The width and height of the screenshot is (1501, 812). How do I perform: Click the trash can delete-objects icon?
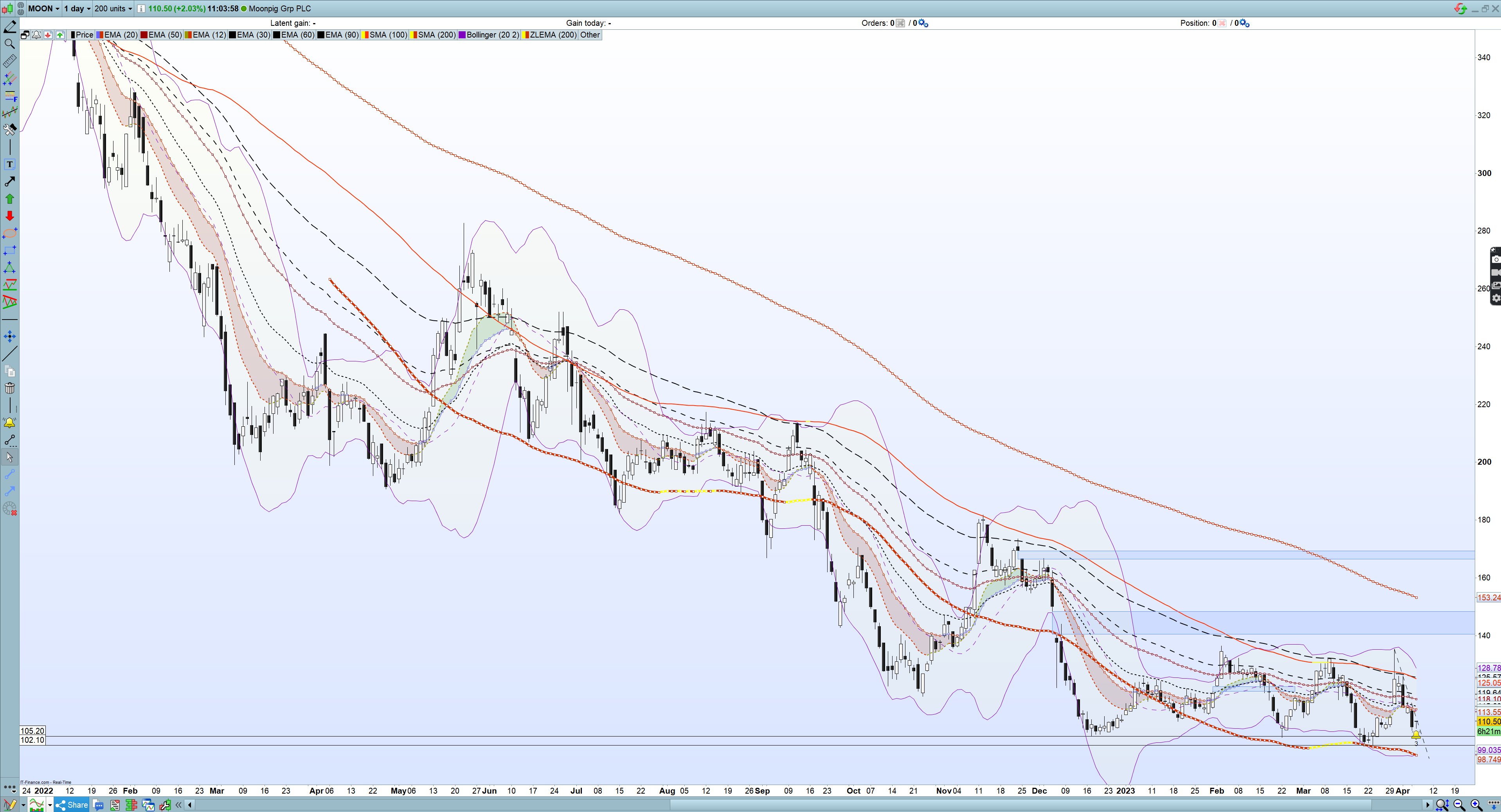9,388
